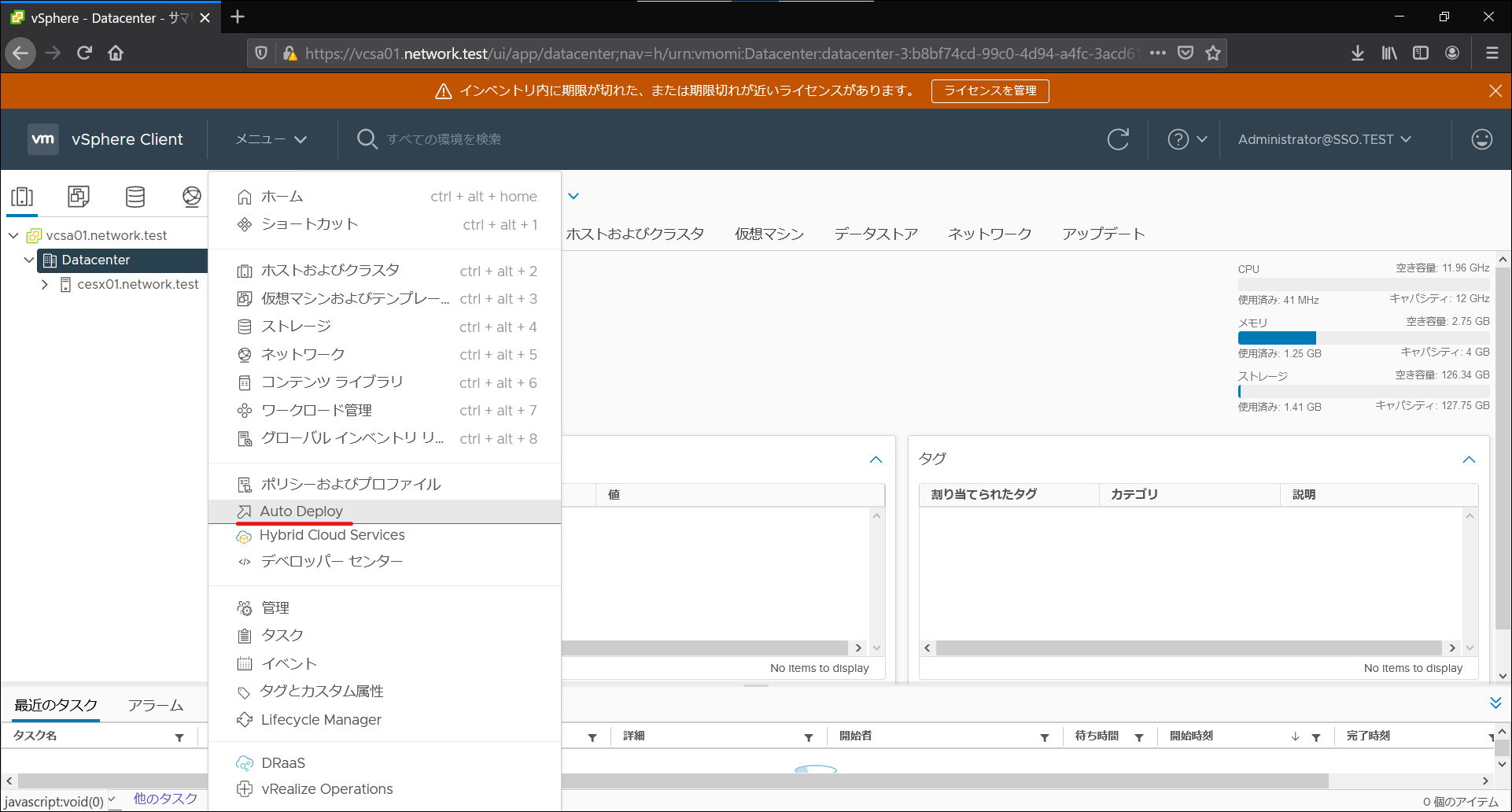1512x812 pixels.
Task: Open a new browser tab
Action: pos(238,17)
